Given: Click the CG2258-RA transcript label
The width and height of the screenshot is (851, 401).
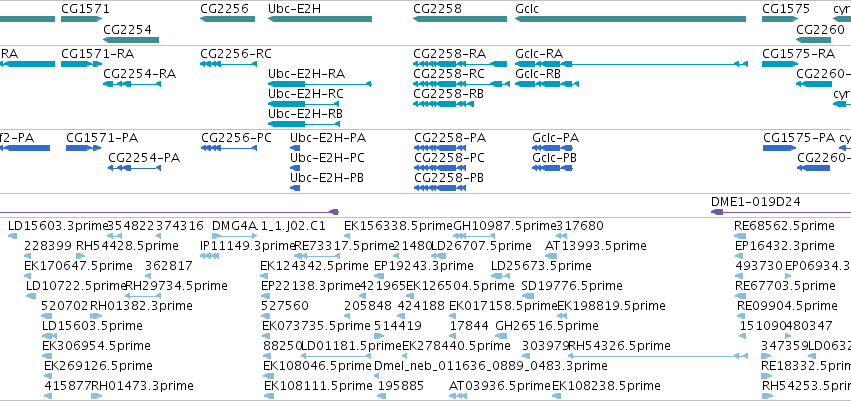Looking at the screenshot, I should 450,54.
